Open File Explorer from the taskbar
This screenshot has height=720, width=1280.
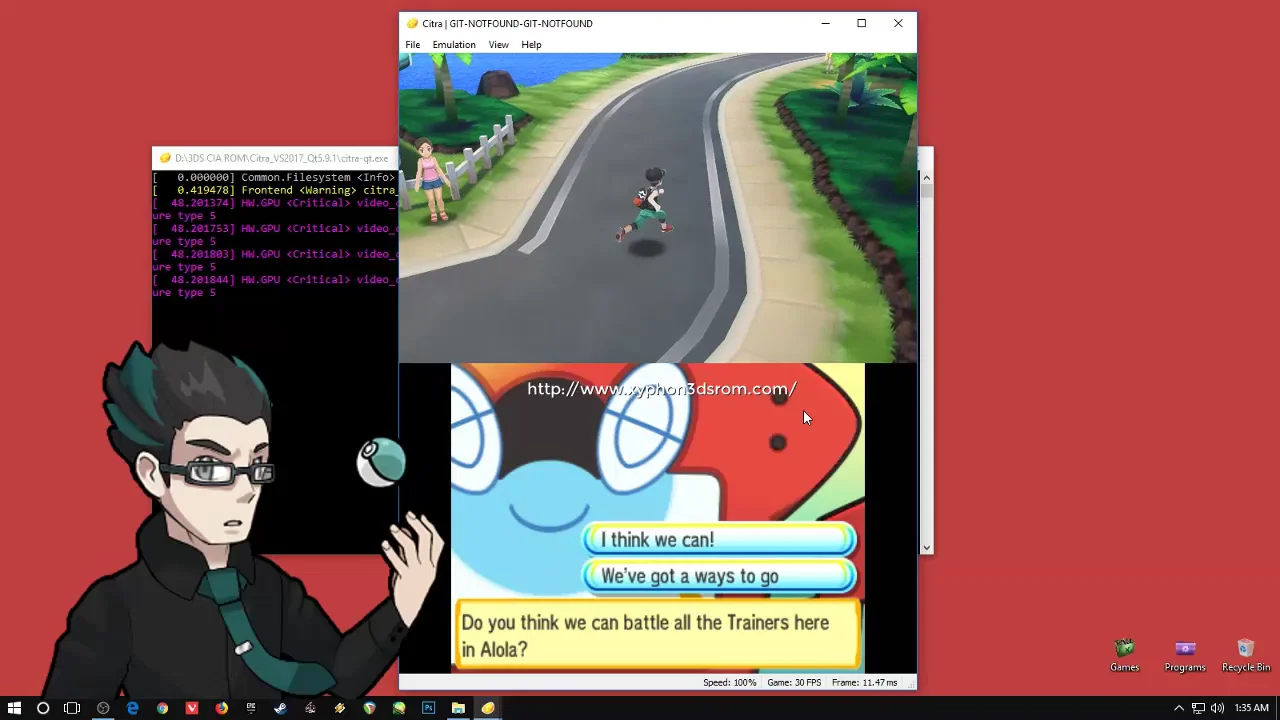pyautogui.click(x=458, y=708)
